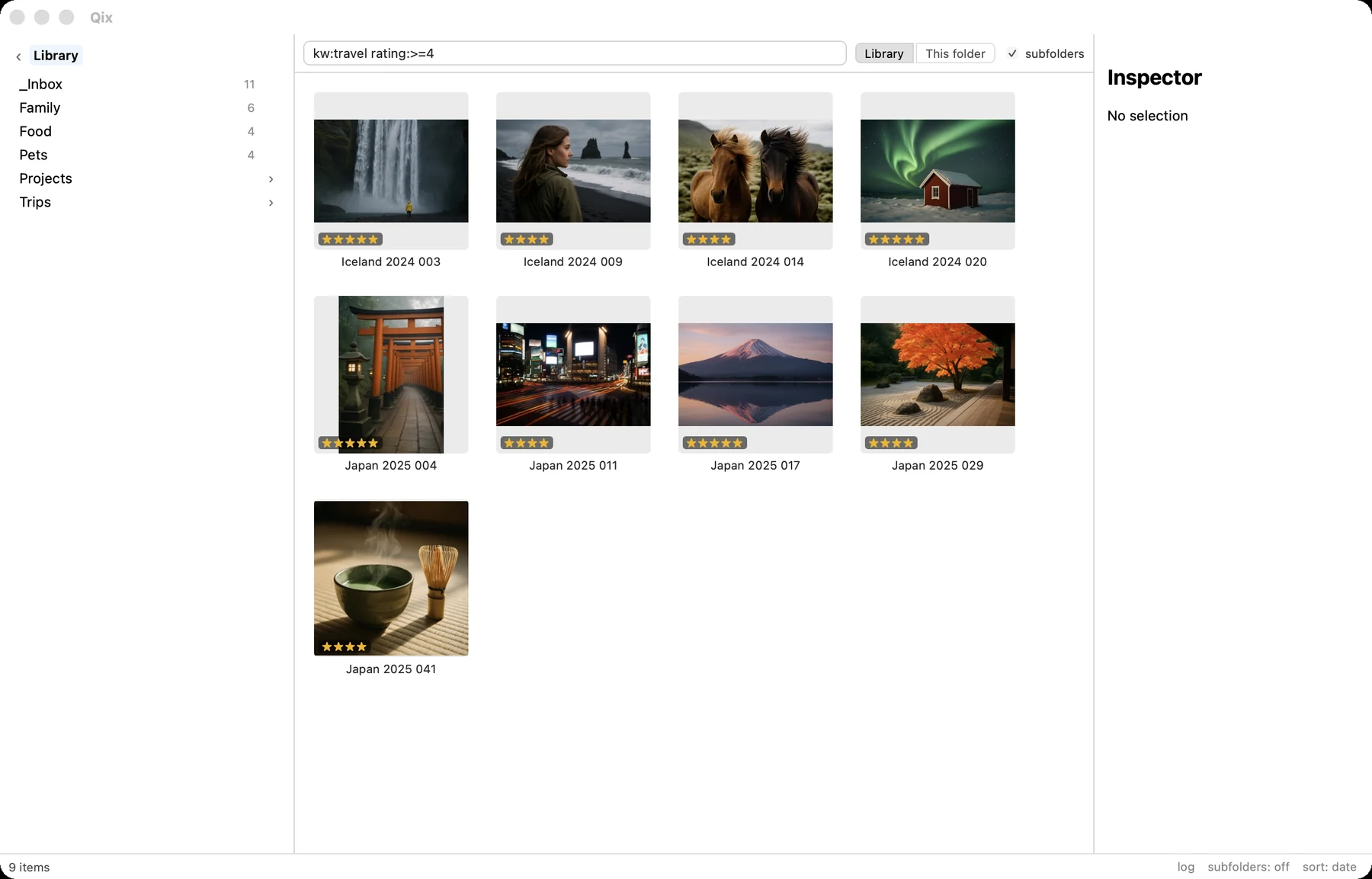Click the Inspector panel heading

click(x=1154, y=78)
